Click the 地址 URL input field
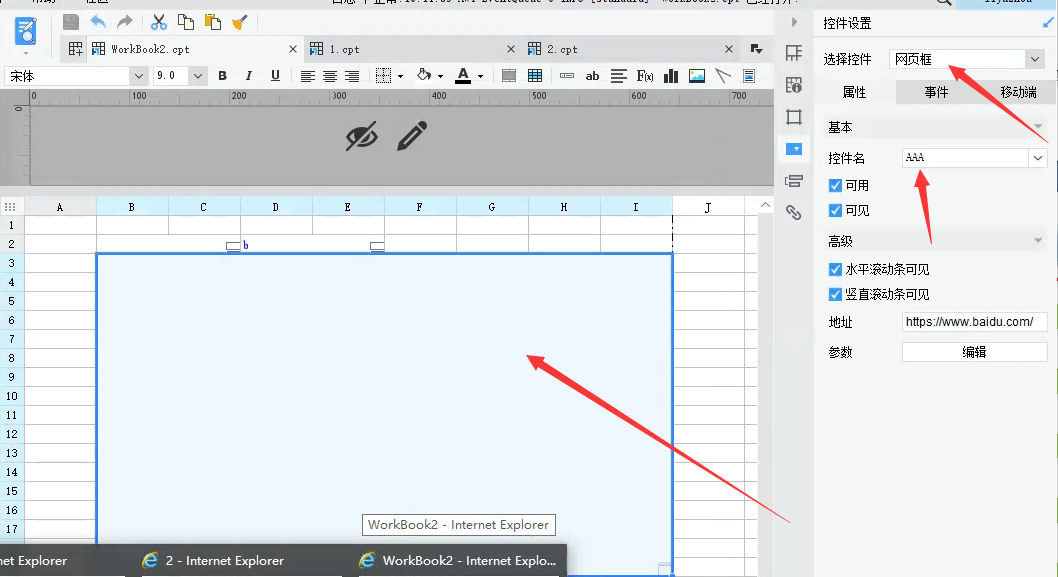 pyautogui.click(x=974, y=322)
